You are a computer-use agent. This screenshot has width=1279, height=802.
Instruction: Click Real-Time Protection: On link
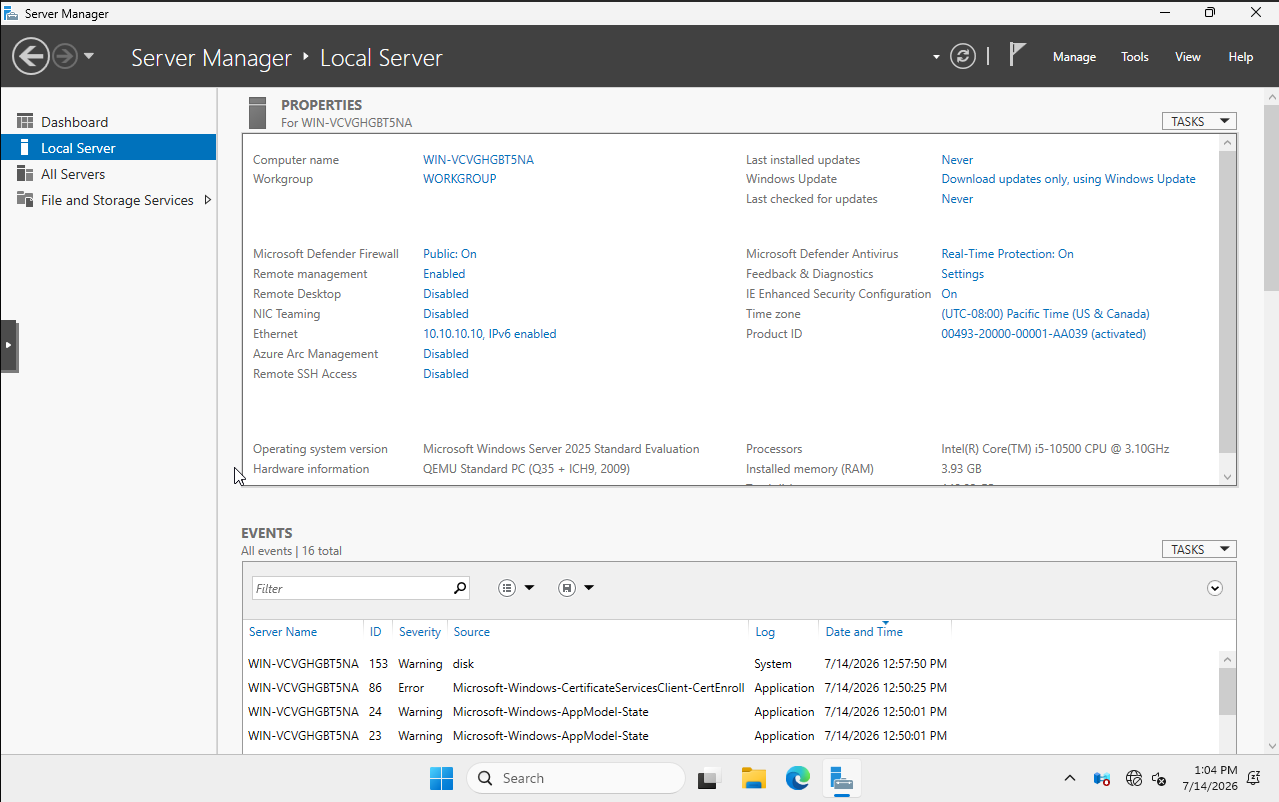coord(1007,254)
